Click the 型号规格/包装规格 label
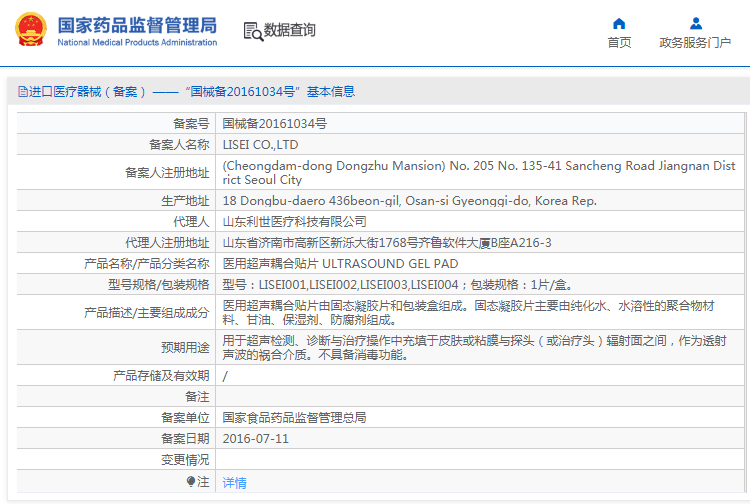Viewport: 750px width, 504px height. click(x=159, y=285)
